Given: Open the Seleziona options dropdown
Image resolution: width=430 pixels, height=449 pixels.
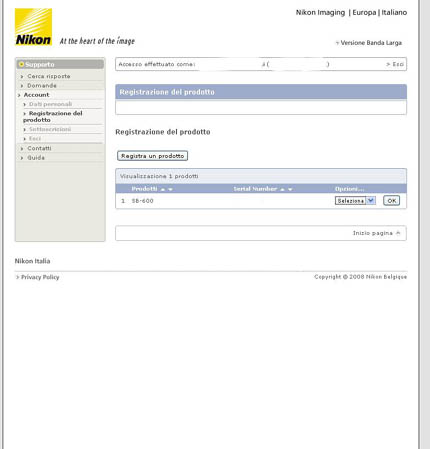Looking at the screenshot, I should pos(355,201).
